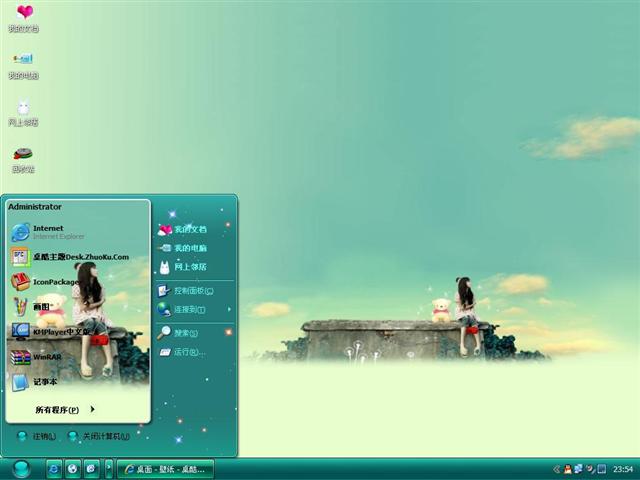
Task: Click the Administrator user name header
Action: pos(35,207)
